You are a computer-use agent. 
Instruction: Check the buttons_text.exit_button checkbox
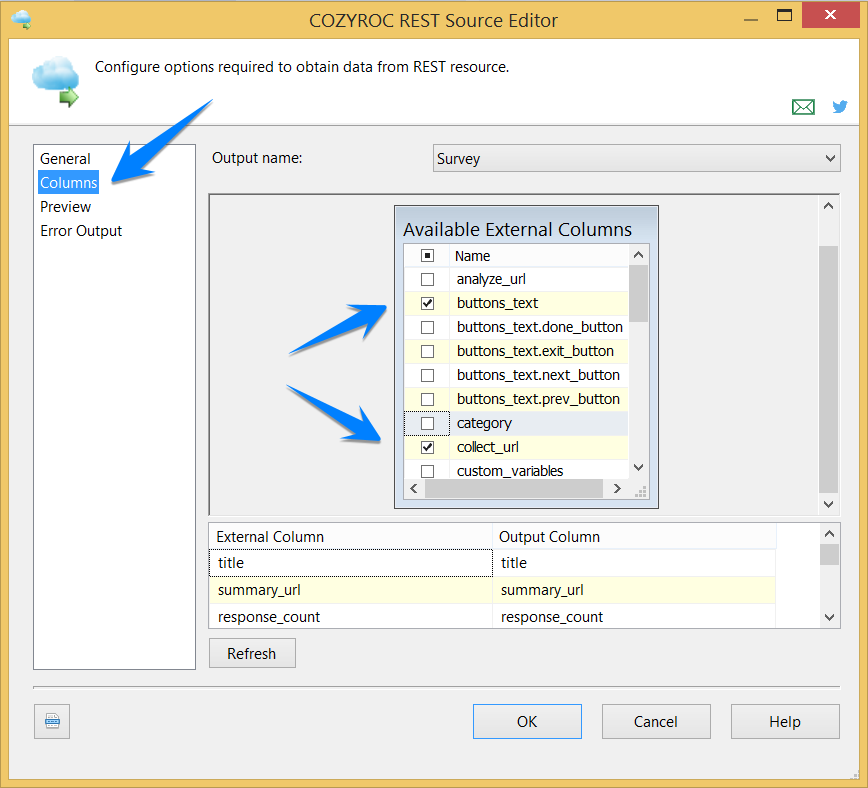(x=427, y=351)
